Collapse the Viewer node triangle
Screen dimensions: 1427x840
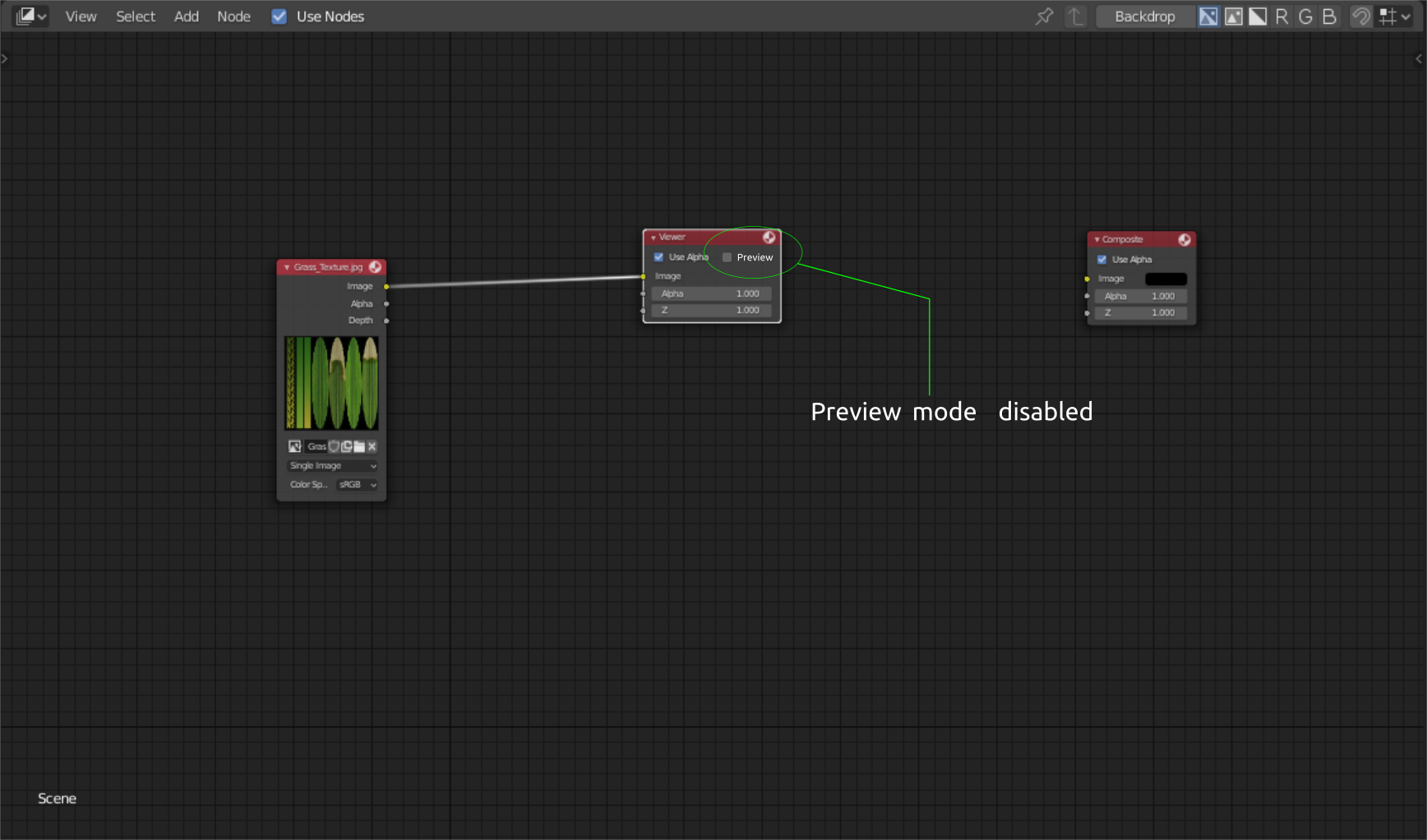(653, 238)
